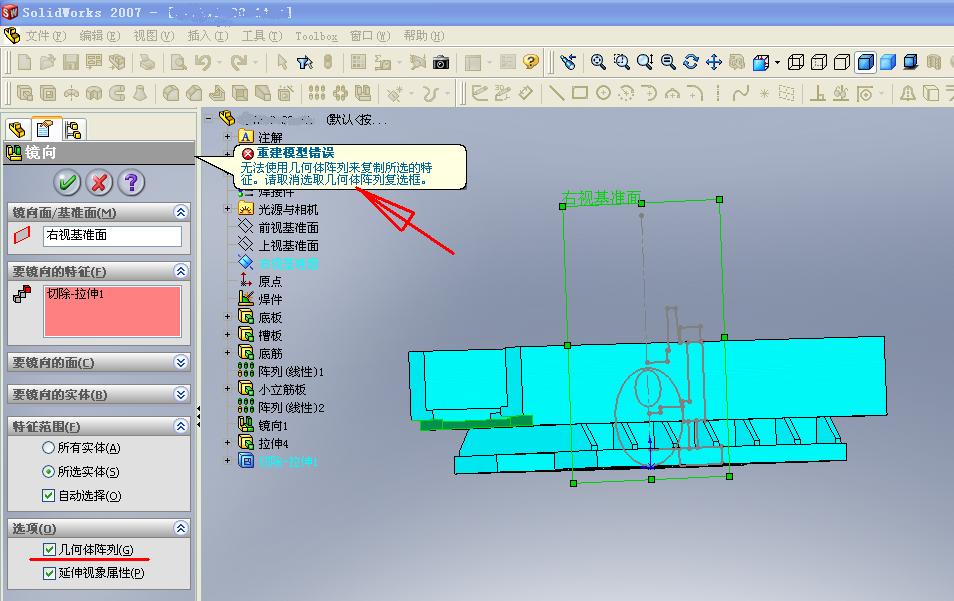The width and height of the screenshot is (954, 601).
Task: Expand the 光源与相机 tree node
Action: pos(228,209)
